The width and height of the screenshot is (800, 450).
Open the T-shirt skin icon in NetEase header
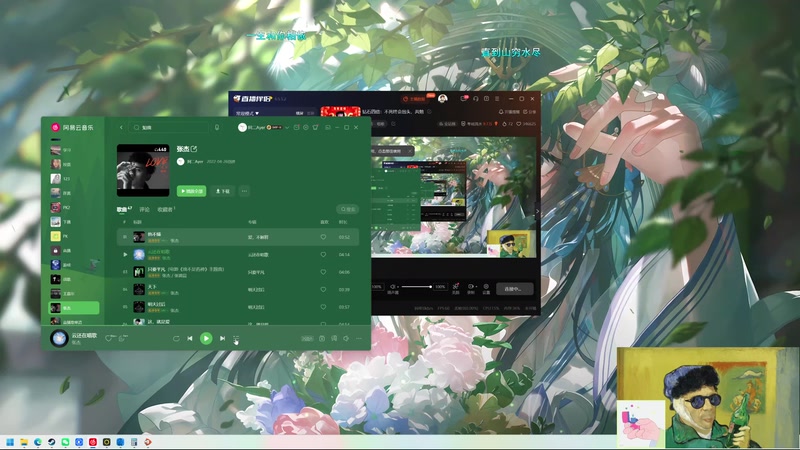tap(315, 128)
